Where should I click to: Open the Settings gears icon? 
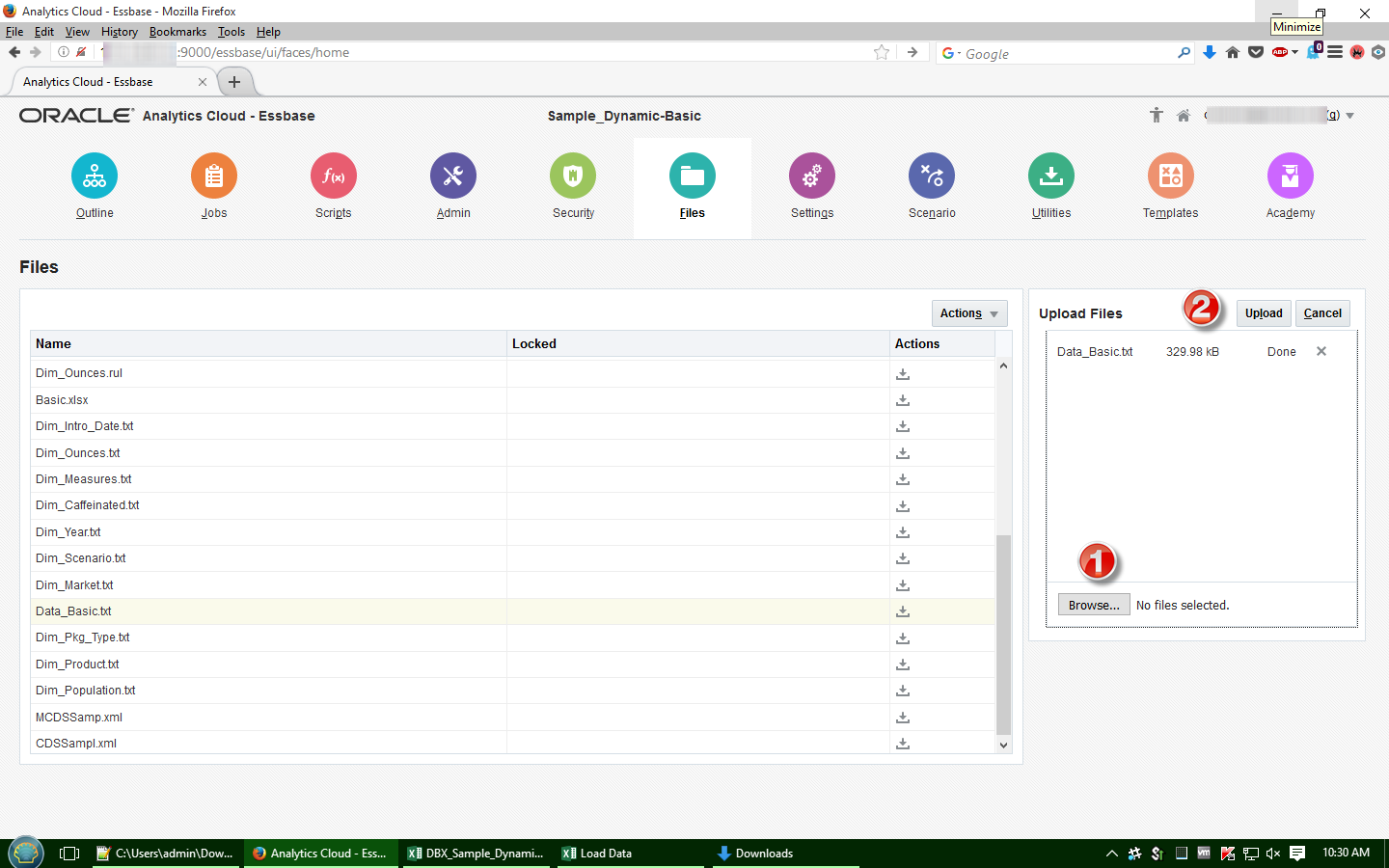tap(812, 176)
